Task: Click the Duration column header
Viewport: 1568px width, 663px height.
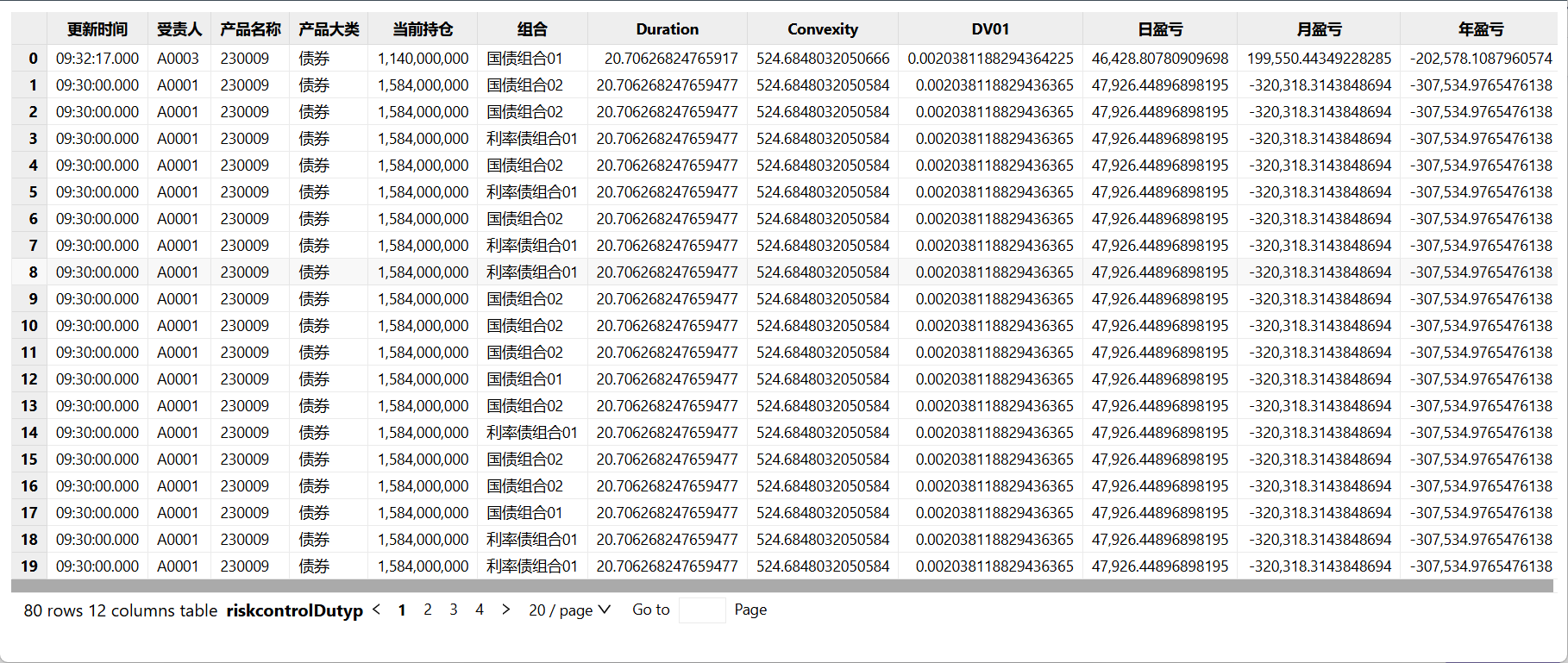Action: click(x=668, y=29)
